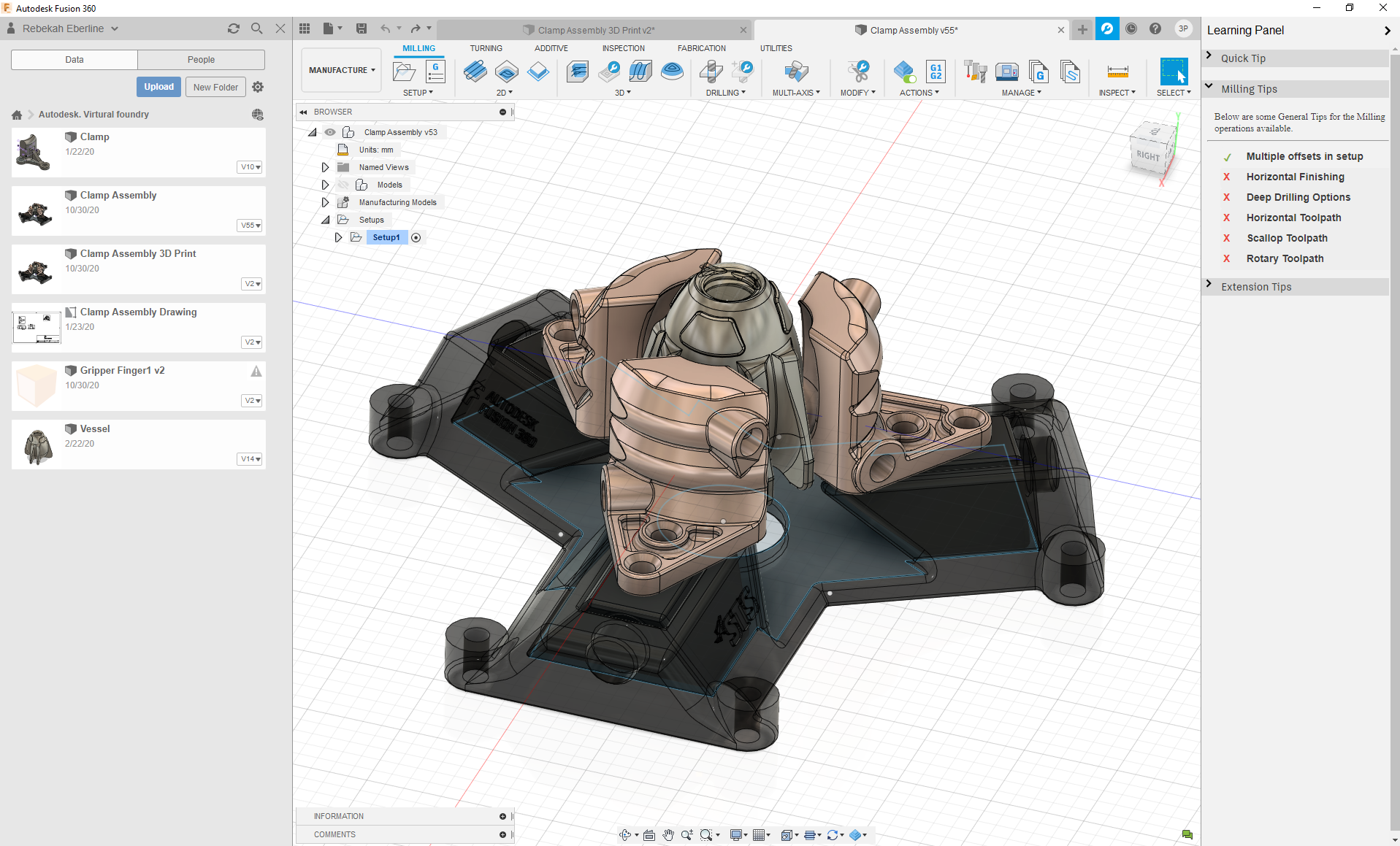
Task: Toggle visibility eye of Clamp Assembly v53
Action: coord(330,132)
